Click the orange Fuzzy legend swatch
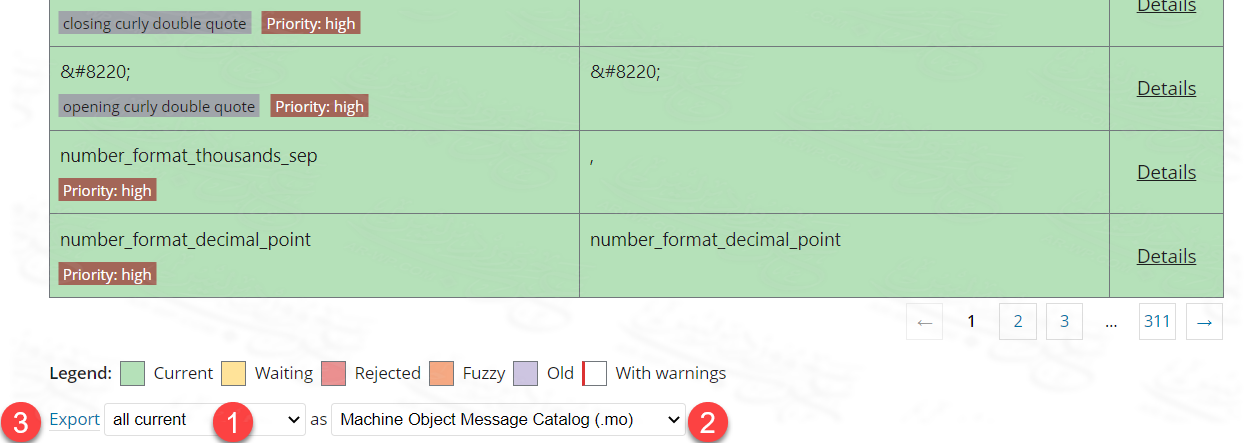The width and height of the screenshot is (1258, 443). [442, 373]
